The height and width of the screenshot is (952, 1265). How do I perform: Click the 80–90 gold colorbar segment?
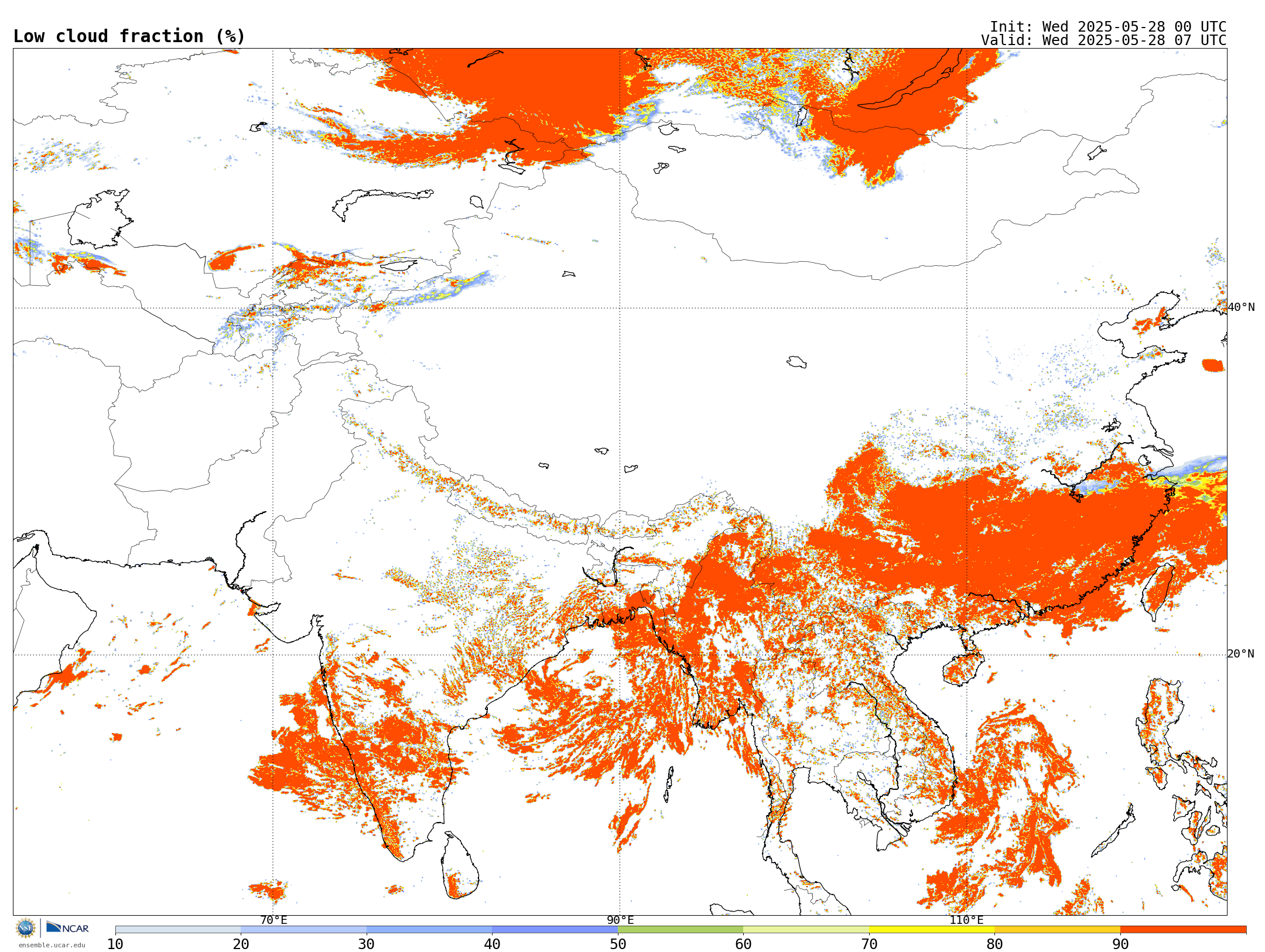tap(1057, 930)
